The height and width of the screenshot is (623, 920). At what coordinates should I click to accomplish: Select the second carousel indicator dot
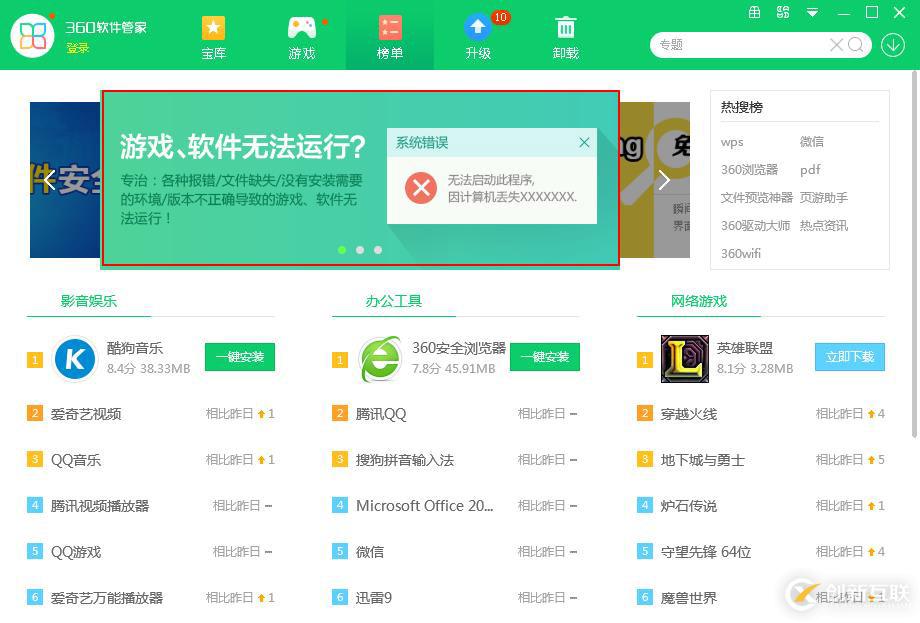pos(360,250)
